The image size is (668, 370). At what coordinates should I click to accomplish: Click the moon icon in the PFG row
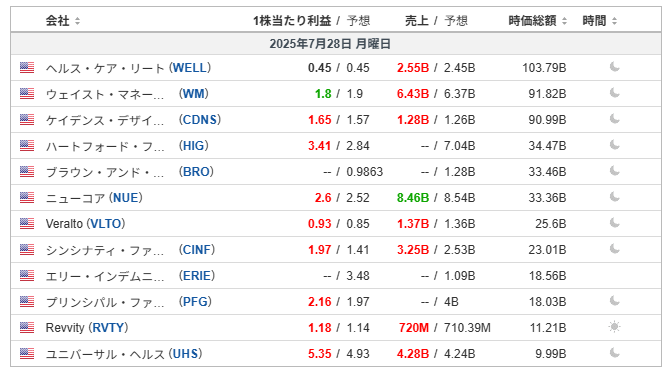(614, 301)
